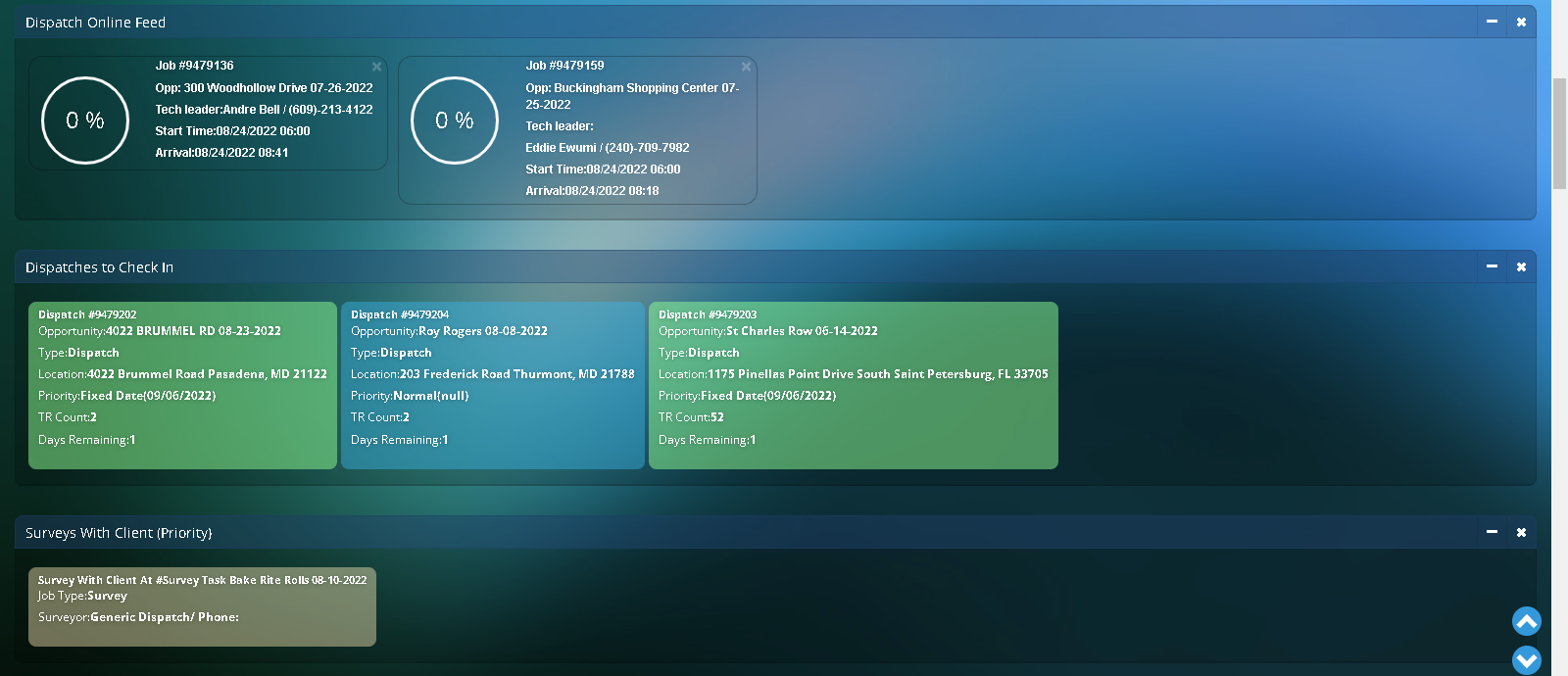
Task: Open the Bake Rite Rolls survey card
Action: (202, 606)
